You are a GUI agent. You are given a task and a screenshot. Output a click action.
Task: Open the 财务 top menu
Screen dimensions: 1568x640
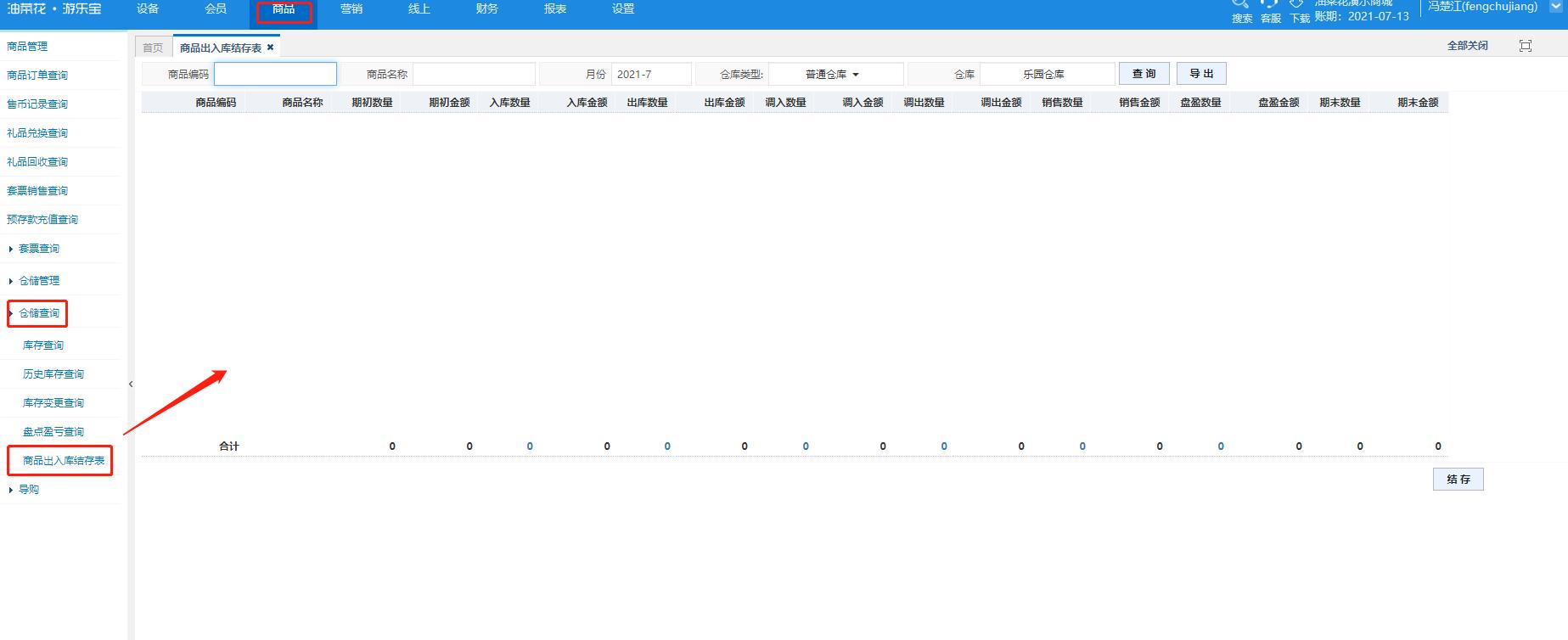click(487, 8)
